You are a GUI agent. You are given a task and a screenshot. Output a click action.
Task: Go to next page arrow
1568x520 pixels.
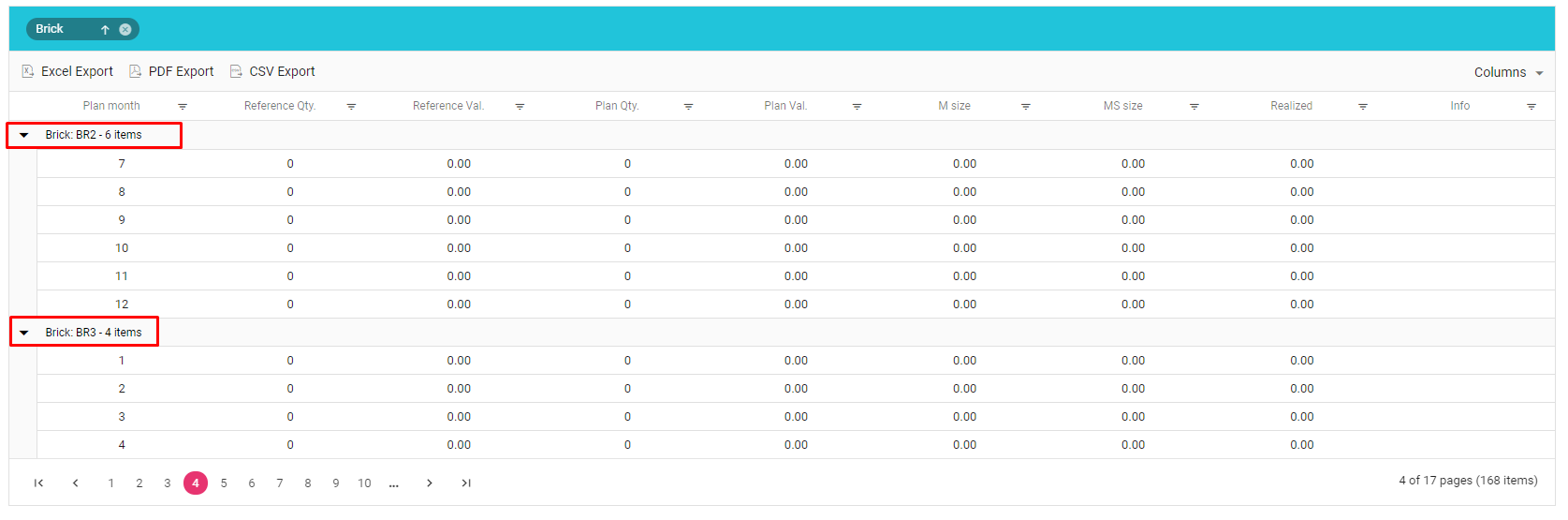(430, 483)
